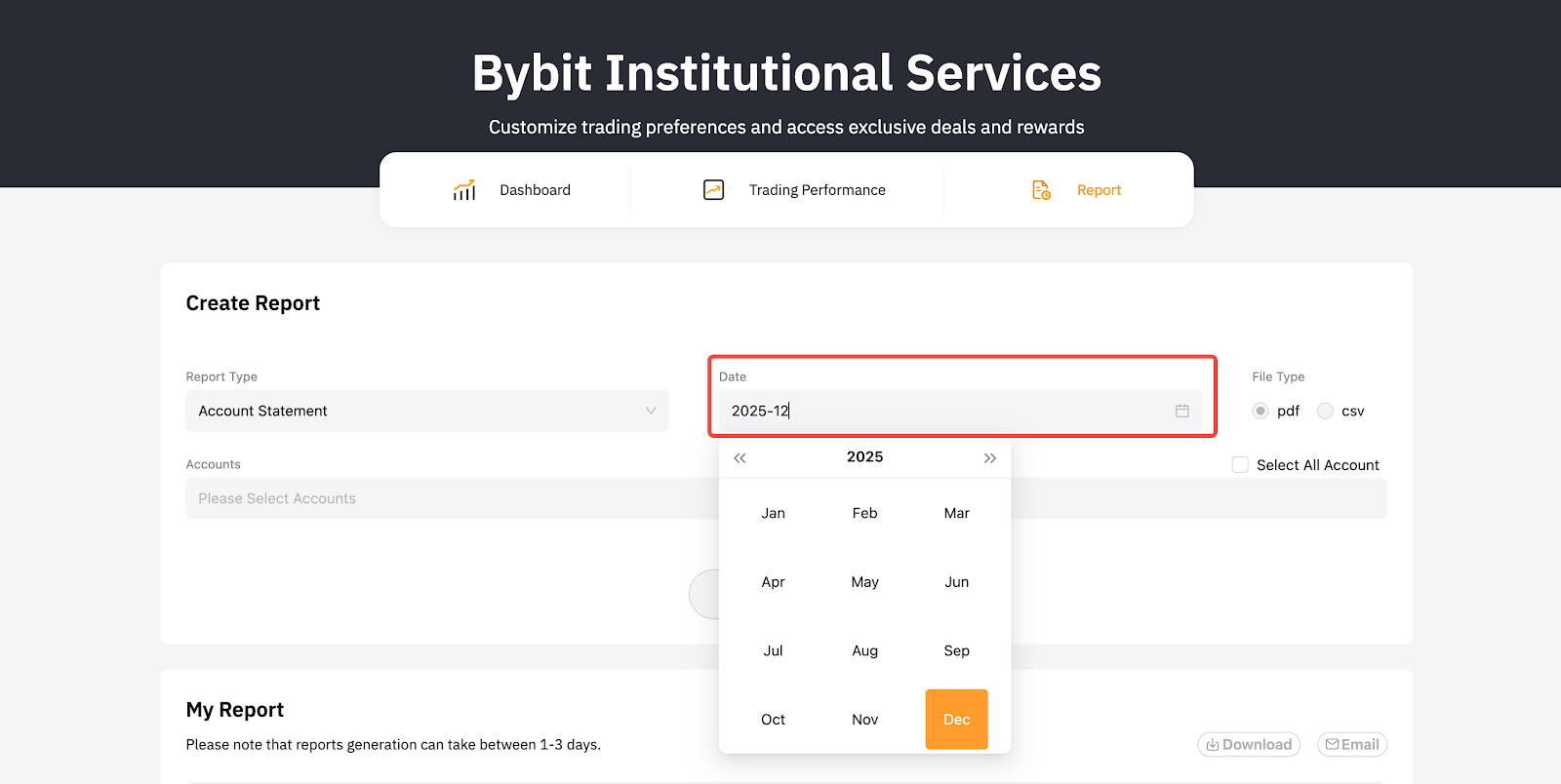
Task: Select the pdf file type radio
Action: click(1261, 412)
